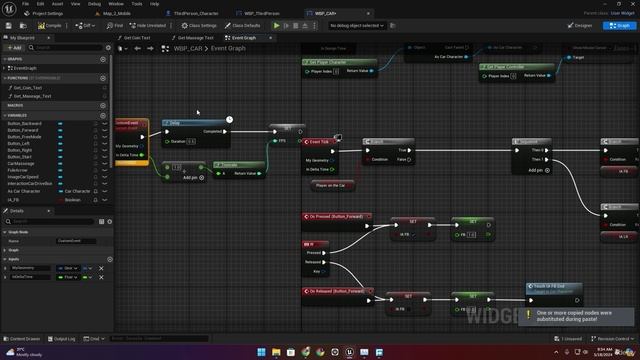
Task: Open type dropdown for MyGeometry input
Action: point(68,268)
